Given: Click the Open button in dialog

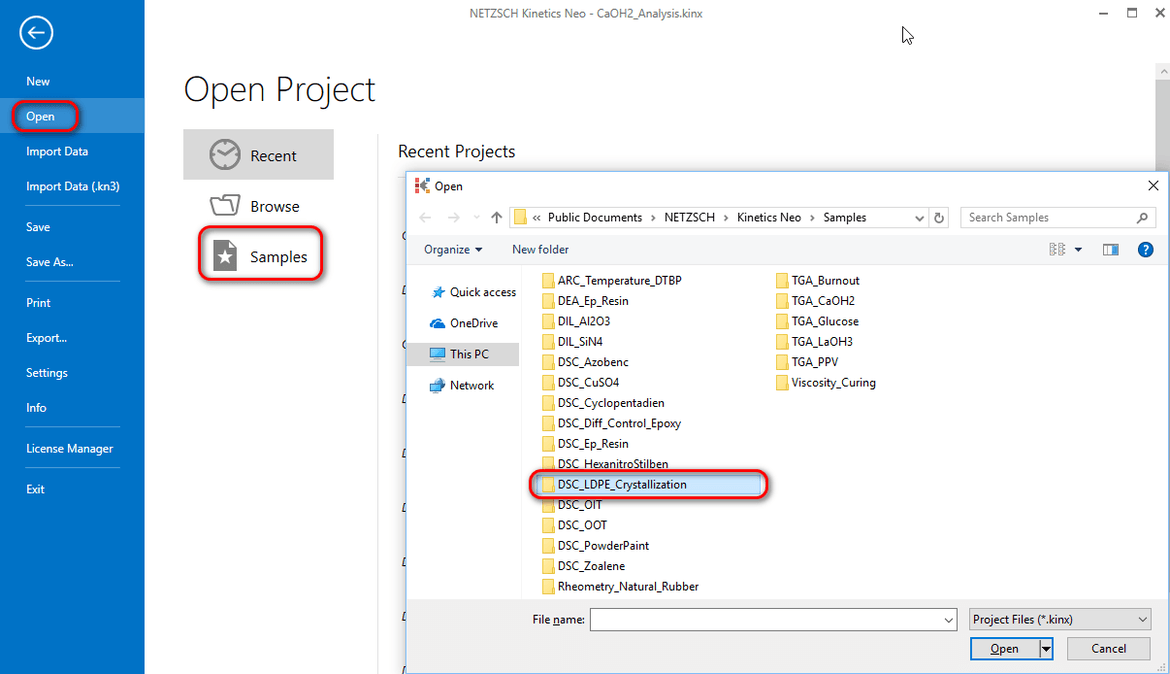Looking at the screenshot, I should pyautogui.click(x=1005, y=649).
